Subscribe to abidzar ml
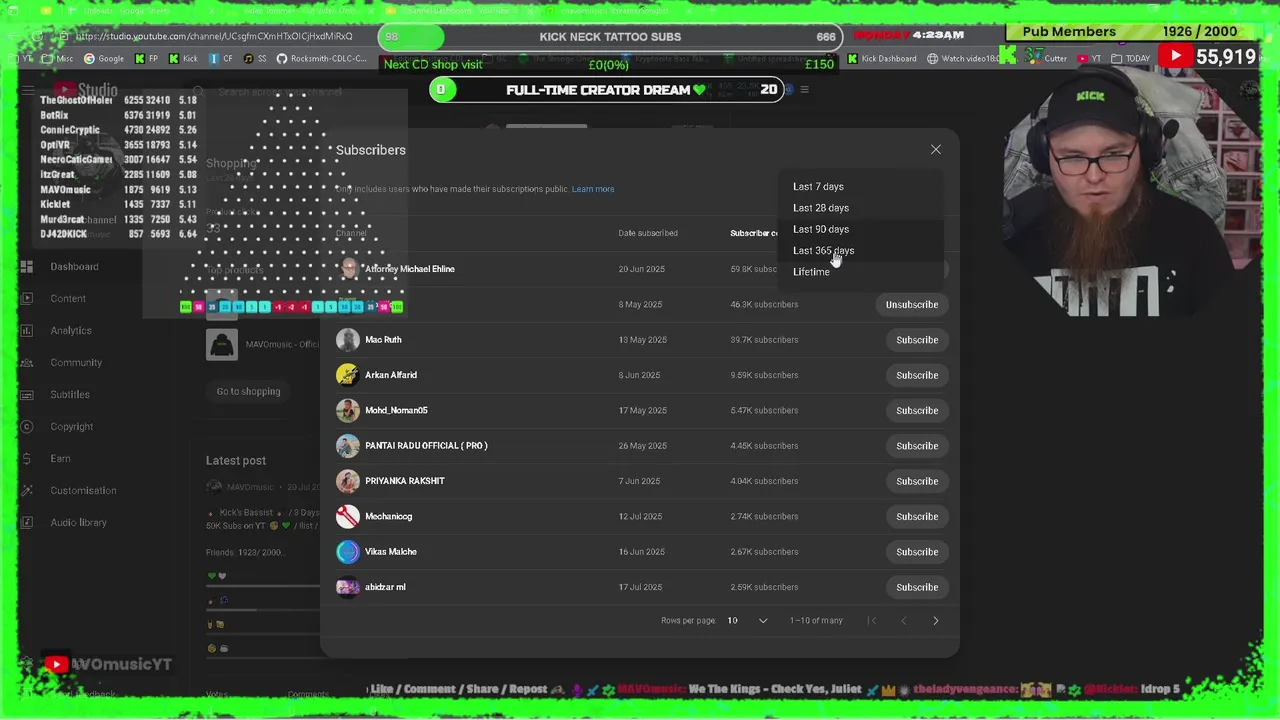Viewport: 1280px width, 720px height. pos(917,587)
